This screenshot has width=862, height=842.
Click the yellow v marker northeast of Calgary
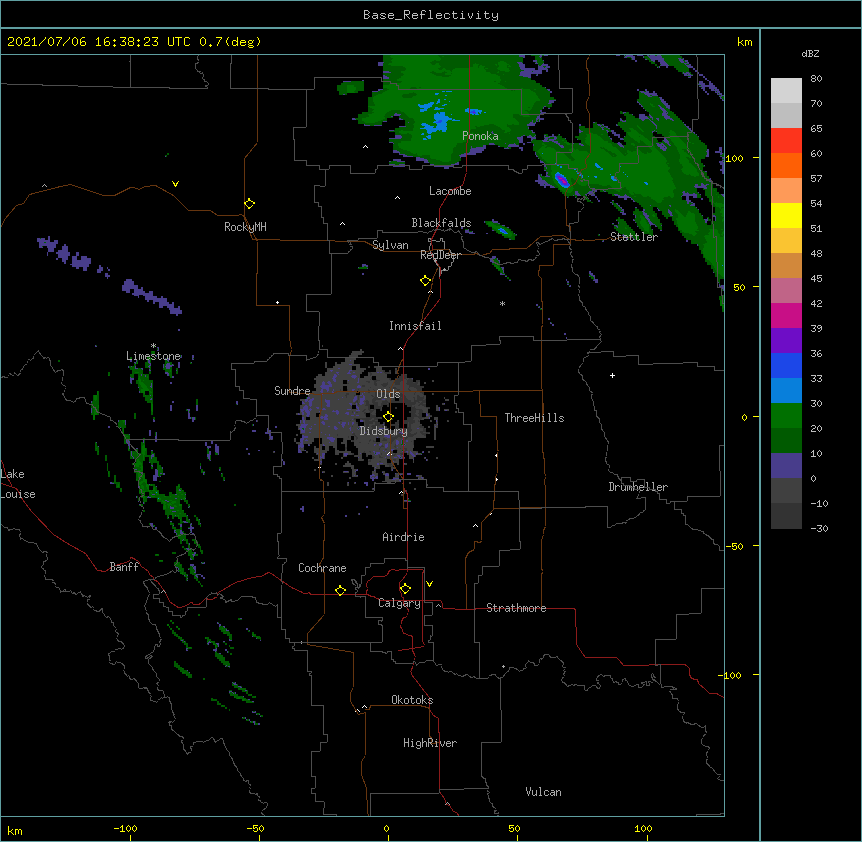click(x=429, y=584)
